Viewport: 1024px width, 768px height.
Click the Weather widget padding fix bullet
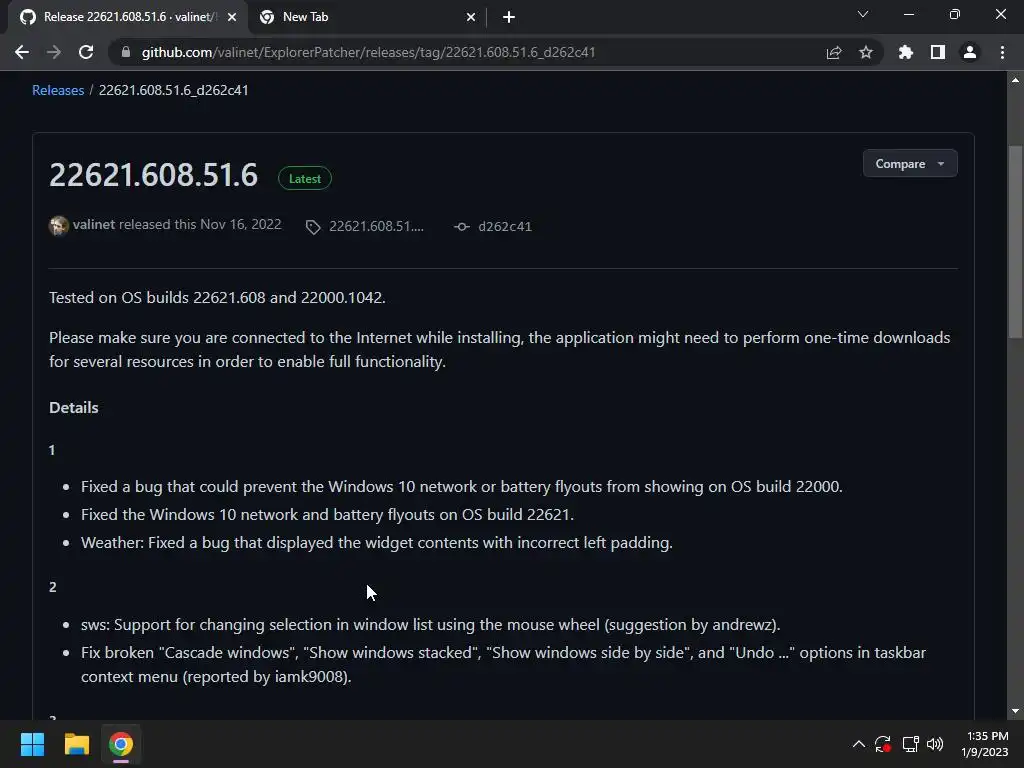tap(377, 543)
